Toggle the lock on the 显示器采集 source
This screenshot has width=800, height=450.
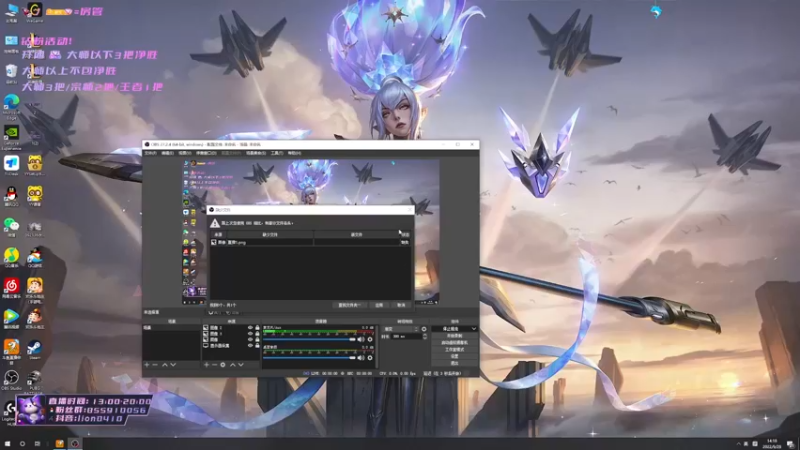257,345
